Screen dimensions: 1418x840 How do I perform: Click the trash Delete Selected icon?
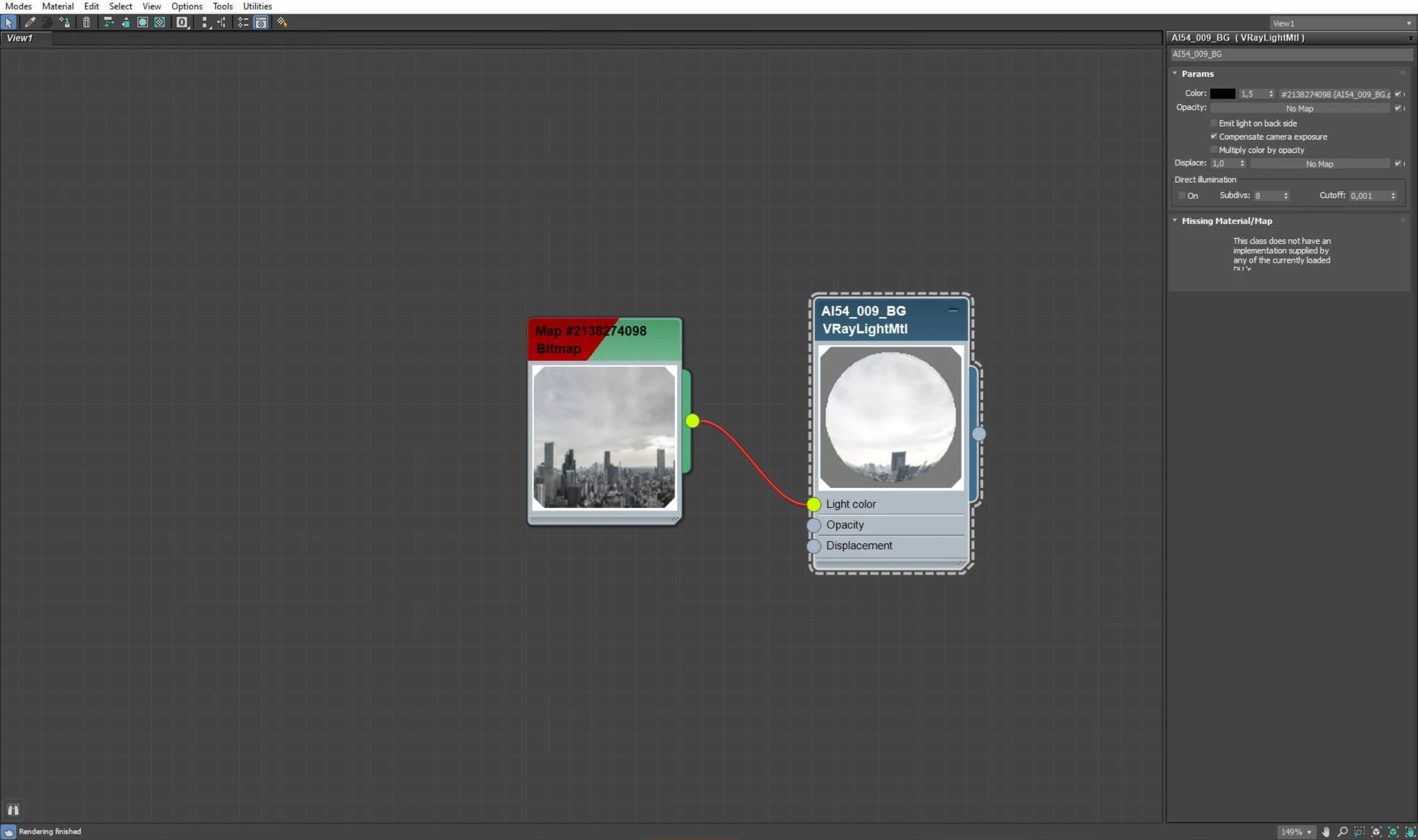[86, 22]
